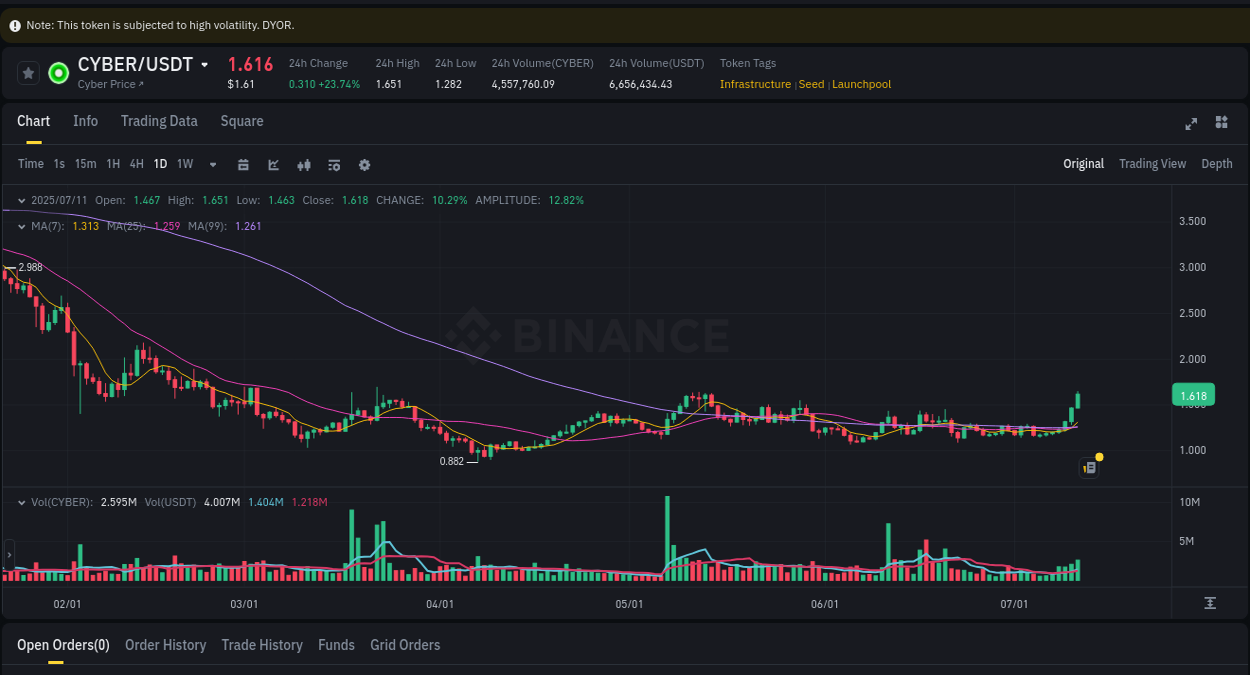Collapse the MA indicator info row
The width and height of the screenshot is (1250, 675).
click(x=20, y=227)
